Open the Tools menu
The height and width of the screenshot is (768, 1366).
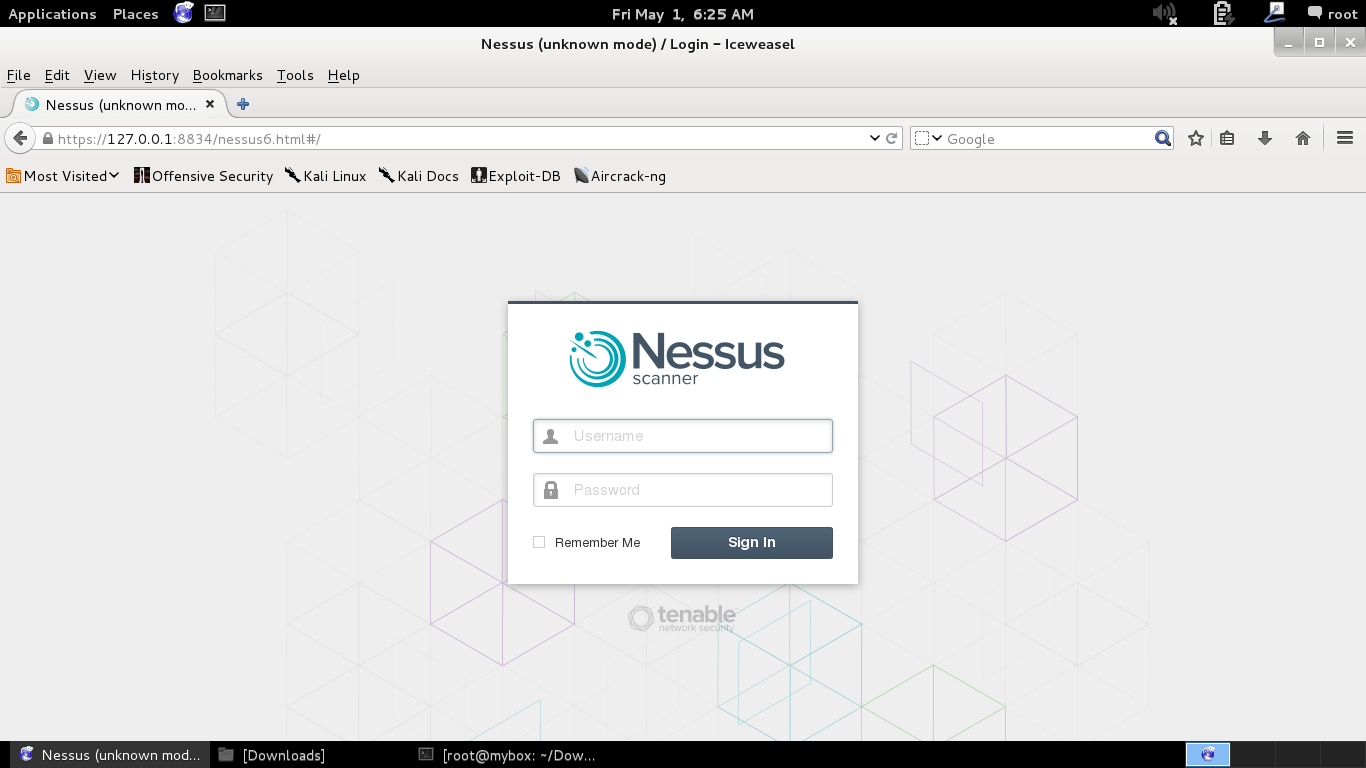pos(295,75)
